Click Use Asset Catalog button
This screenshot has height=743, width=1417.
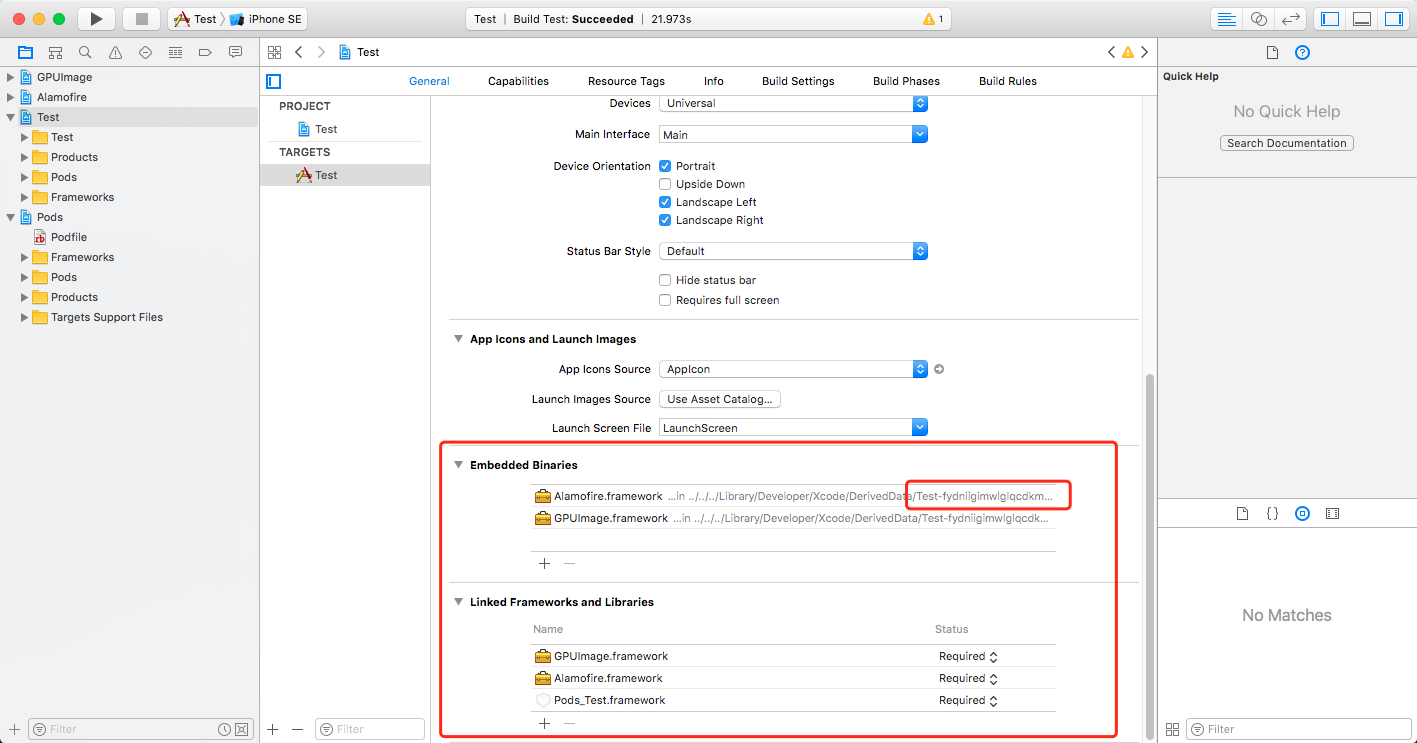[x=720, y=399]
